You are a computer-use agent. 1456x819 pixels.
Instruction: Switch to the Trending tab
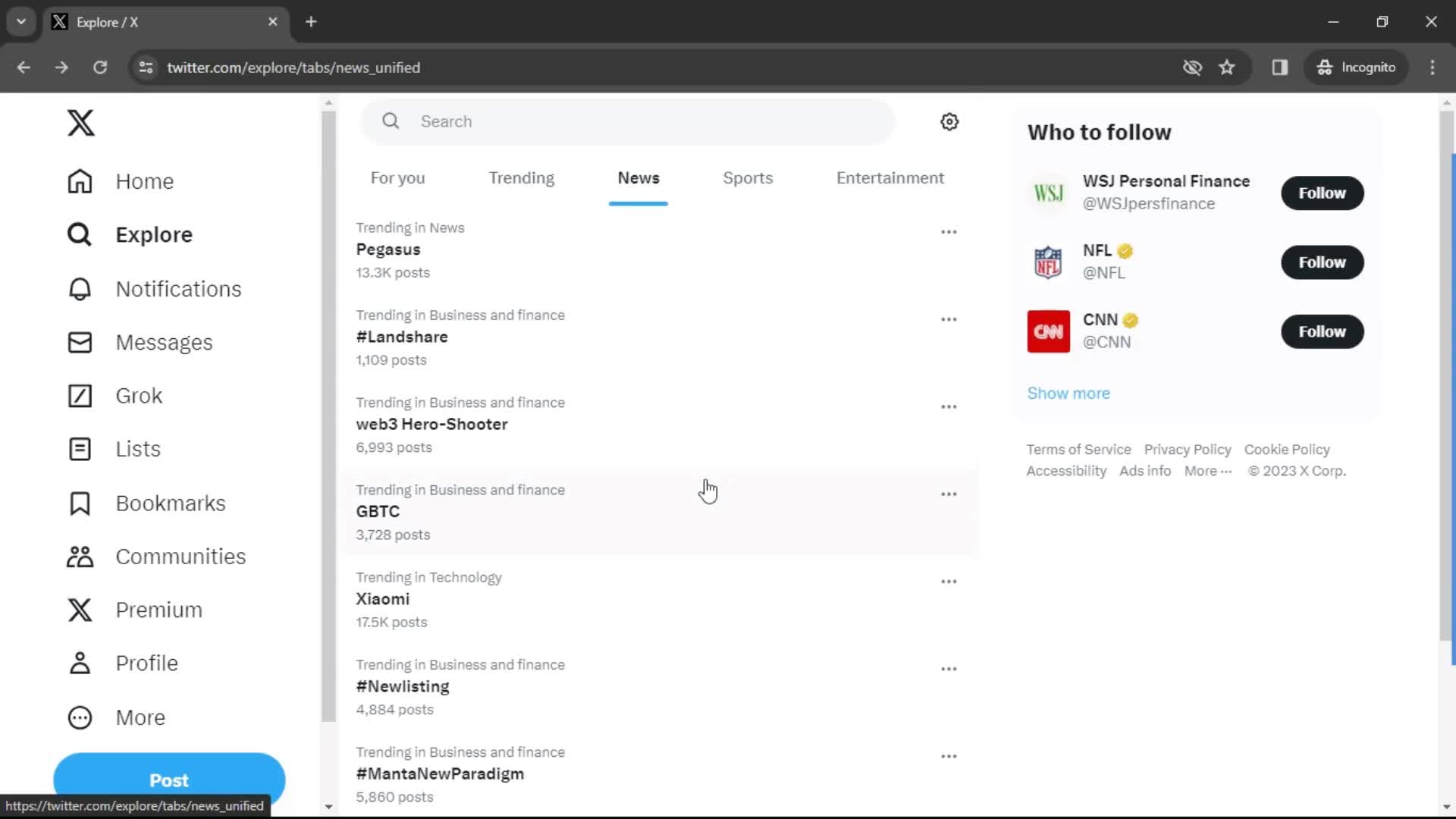[x=522, y=178]
